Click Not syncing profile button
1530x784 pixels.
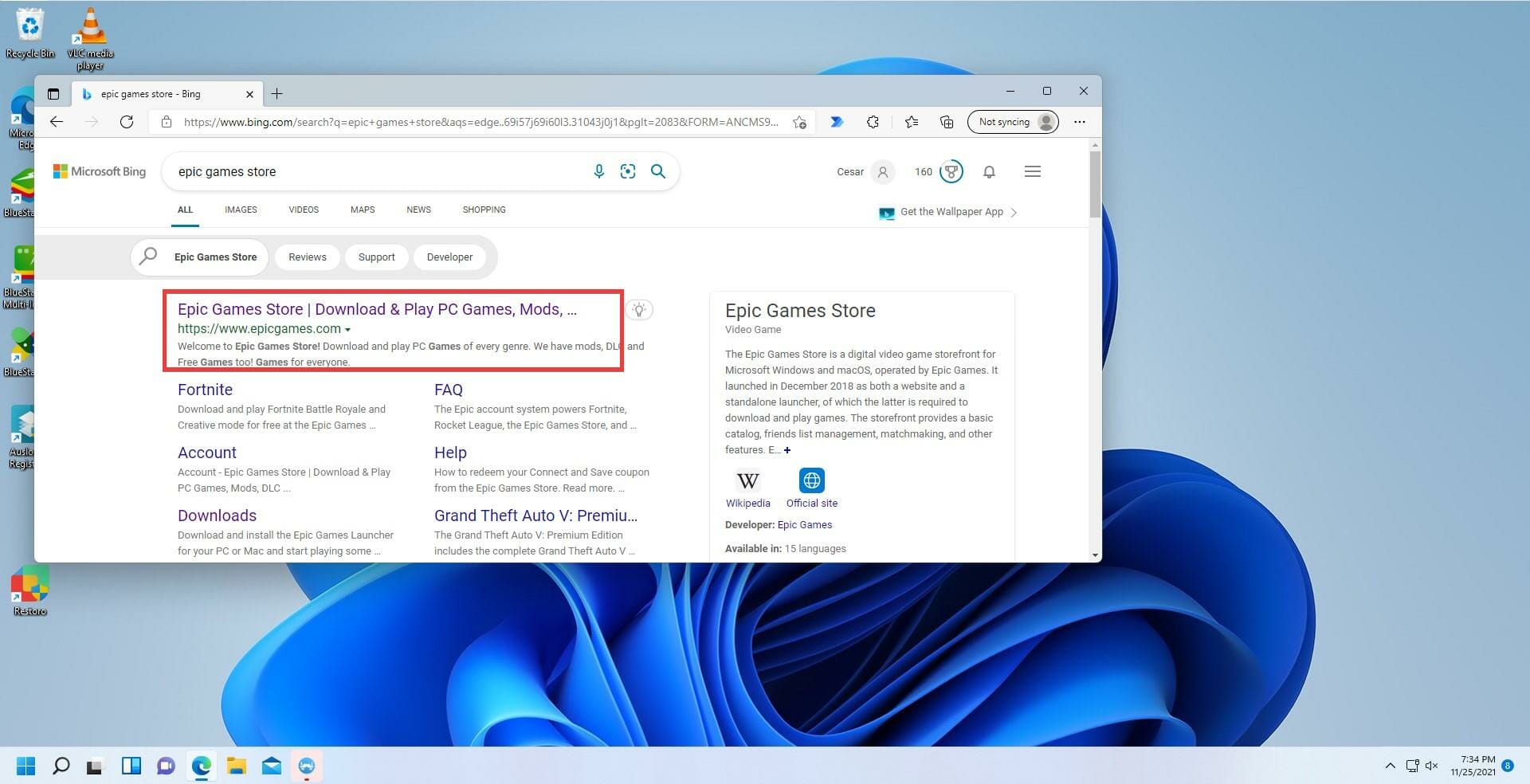click(x=1013, y=122)
